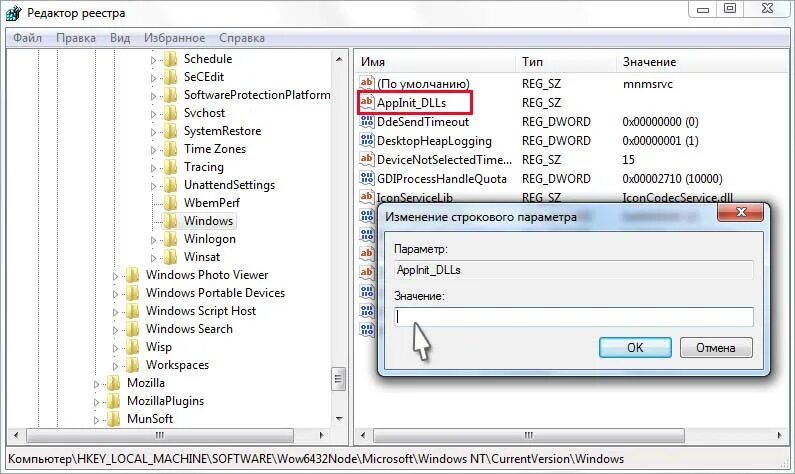Click the Windows Search folder icon

coord(133,329)
